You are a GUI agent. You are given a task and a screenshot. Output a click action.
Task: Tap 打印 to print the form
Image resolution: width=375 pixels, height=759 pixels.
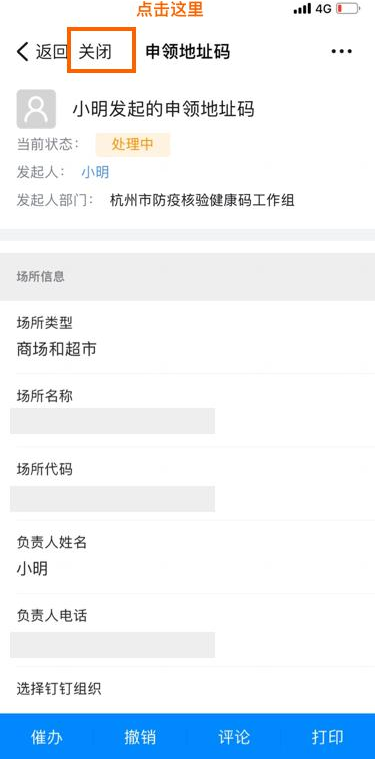coord(328,737)
